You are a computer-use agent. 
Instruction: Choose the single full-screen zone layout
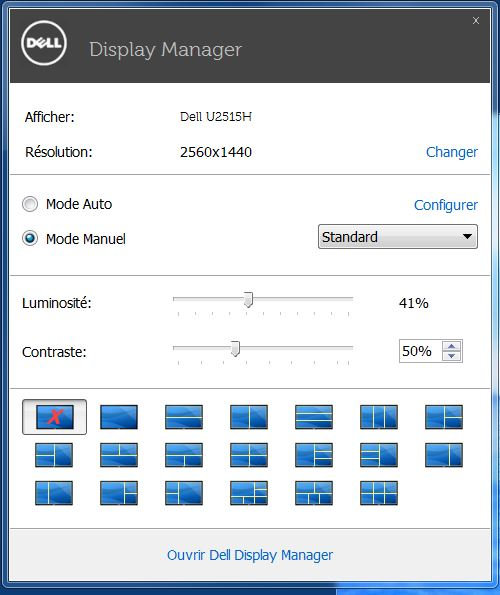coord(119,417)
